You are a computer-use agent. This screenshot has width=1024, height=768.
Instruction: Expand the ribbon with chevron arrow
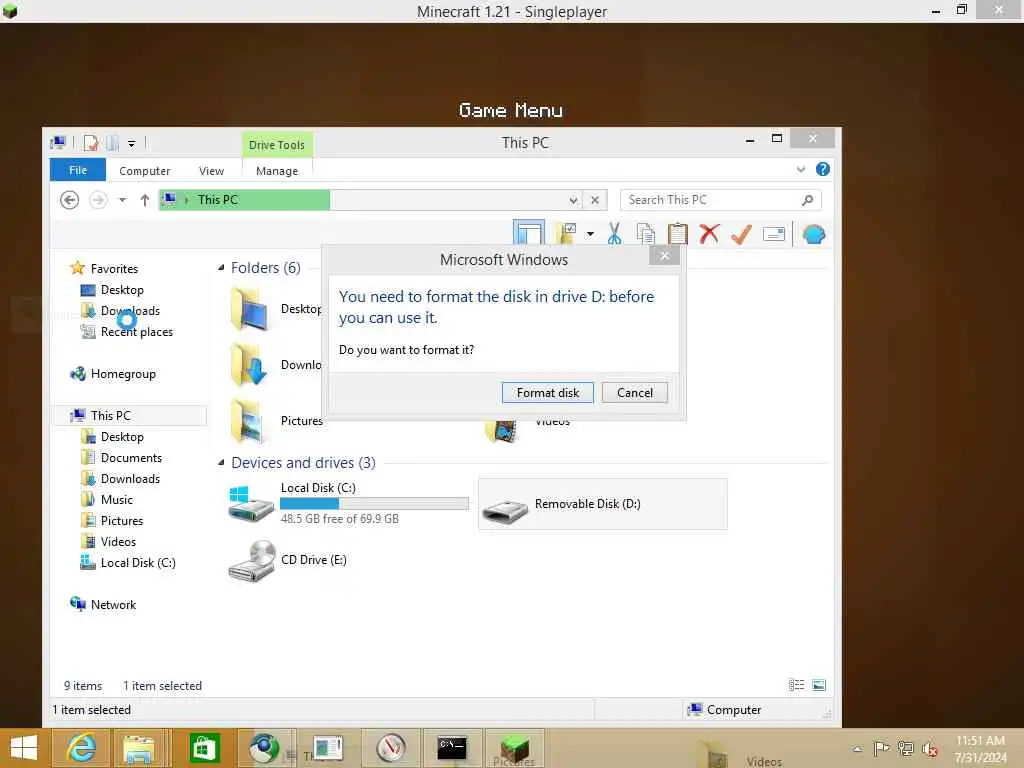(801, 170)
